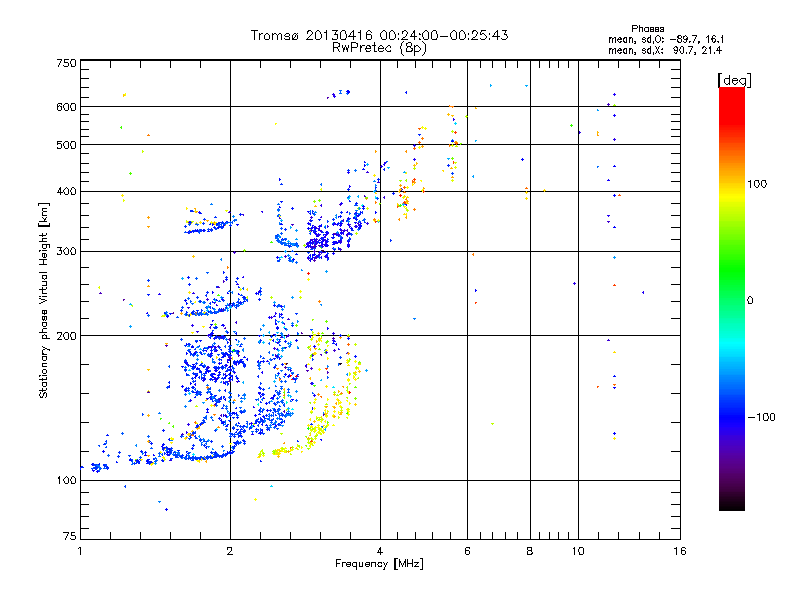Click the plot title 'Tromsø 20130416 00:24:00-00:25:43'

click(380, 35)
